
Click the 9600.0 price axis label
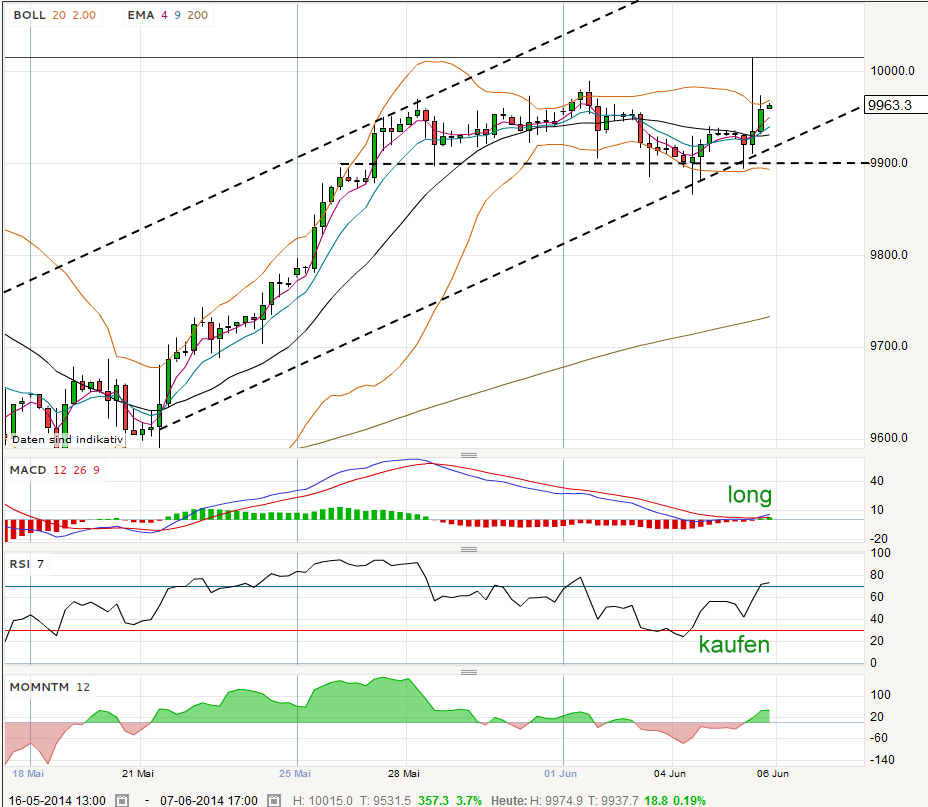pos(889,438)
